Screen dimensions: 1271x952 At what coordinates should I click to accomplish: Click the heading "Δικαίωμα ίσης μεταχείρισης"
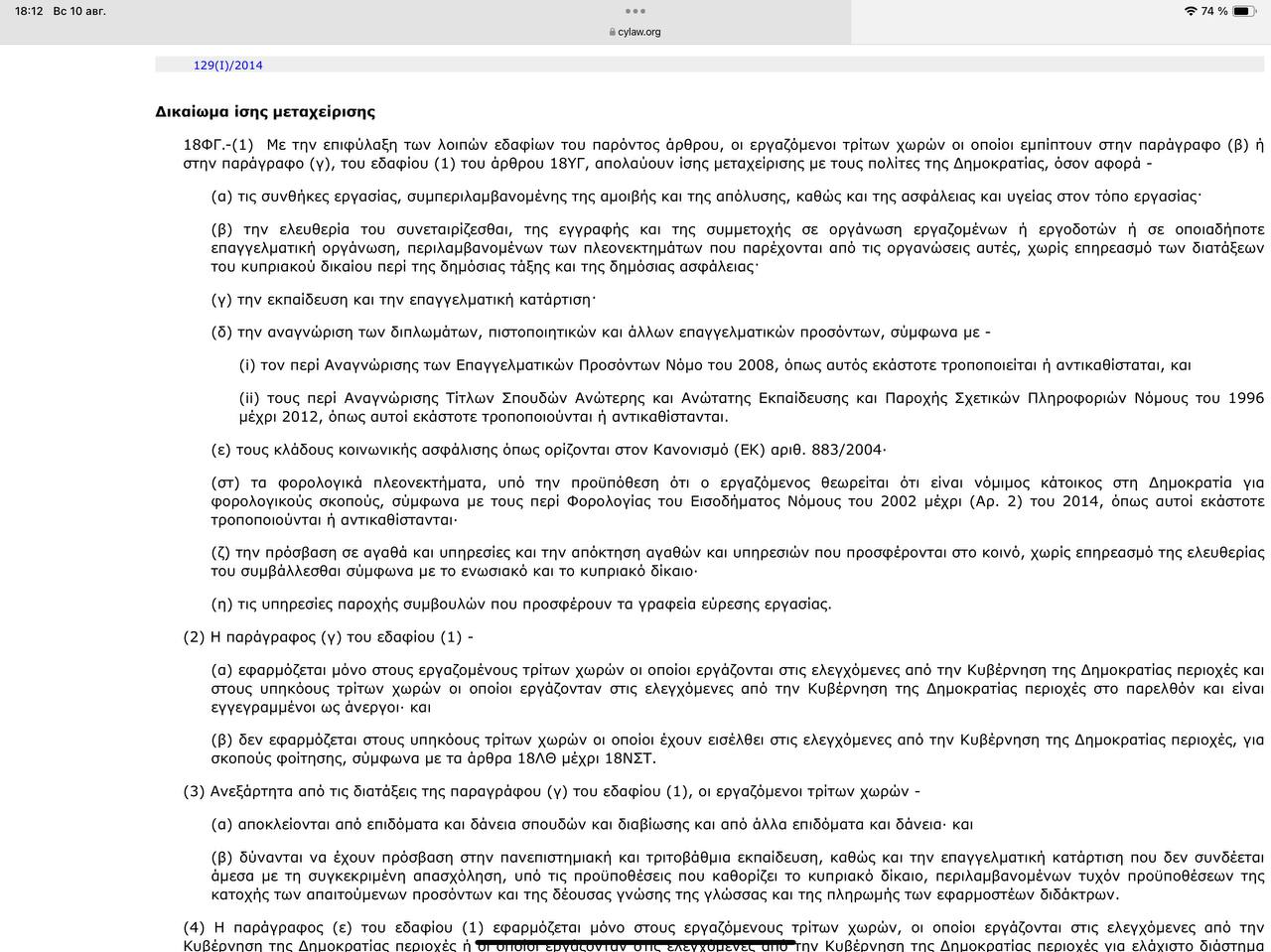point(265,112)
